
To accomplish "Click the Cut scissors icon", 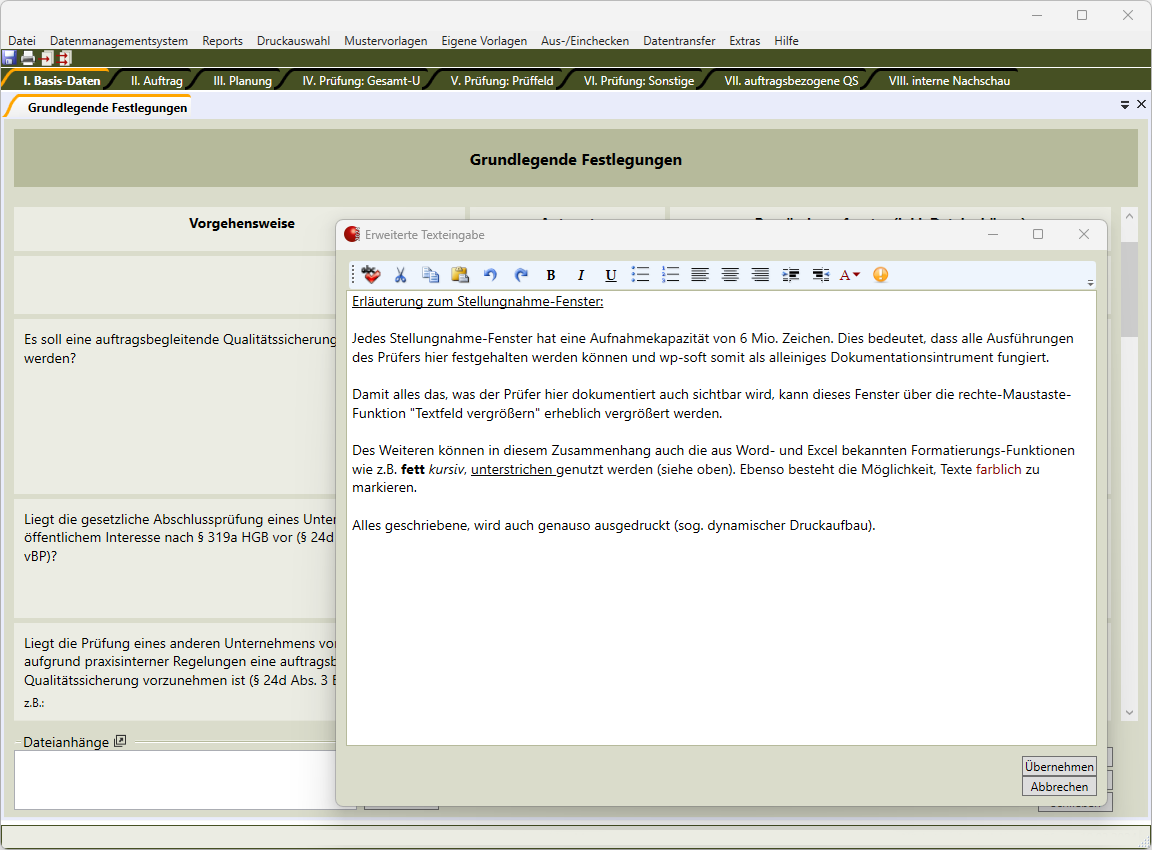I will tap(400, 275).
